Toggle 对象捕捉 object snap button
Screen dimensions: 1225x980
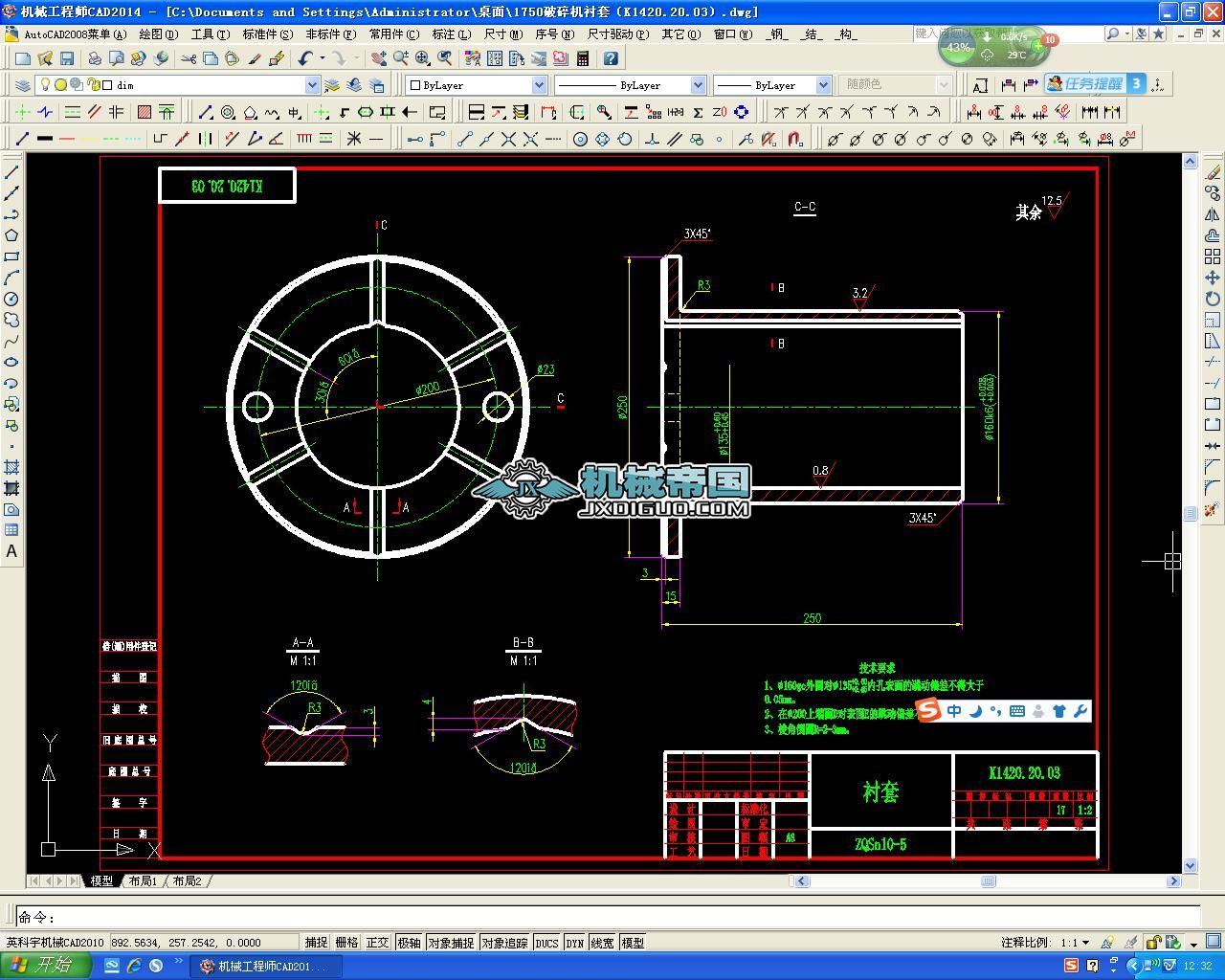click(450, 943)
